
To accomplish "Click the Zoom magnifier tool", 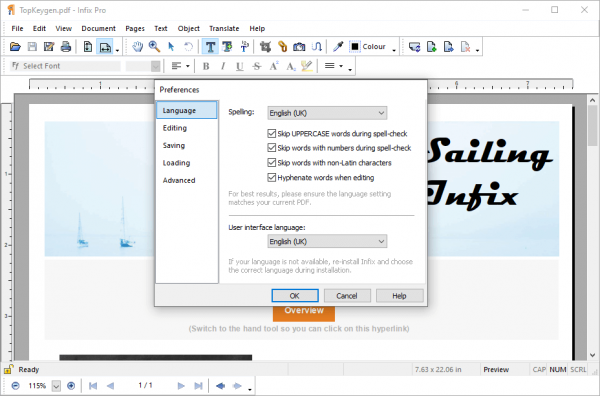I will 154,47.
